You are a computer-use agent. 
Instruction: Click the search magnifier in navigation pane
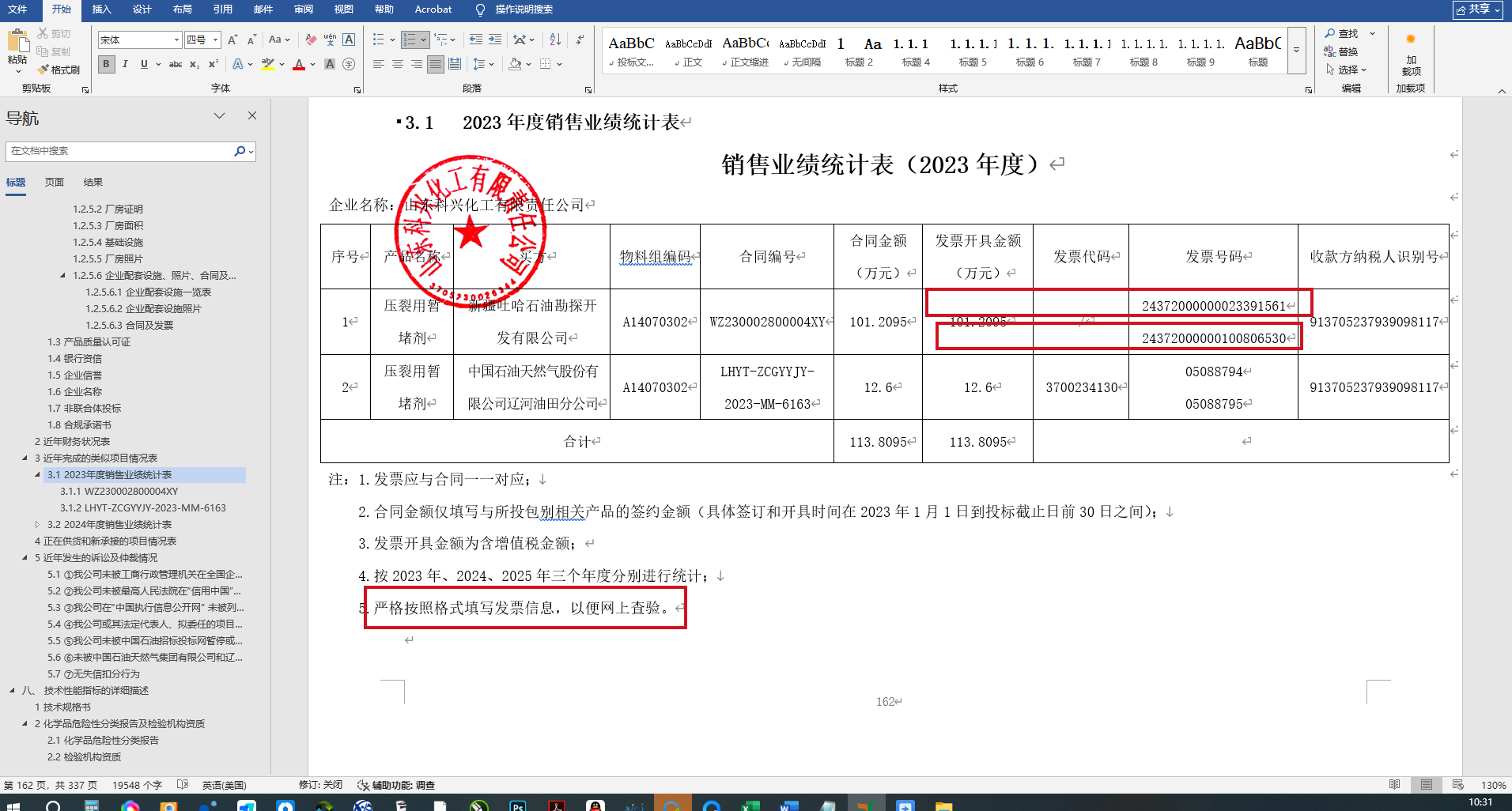(x=240, y=151)
